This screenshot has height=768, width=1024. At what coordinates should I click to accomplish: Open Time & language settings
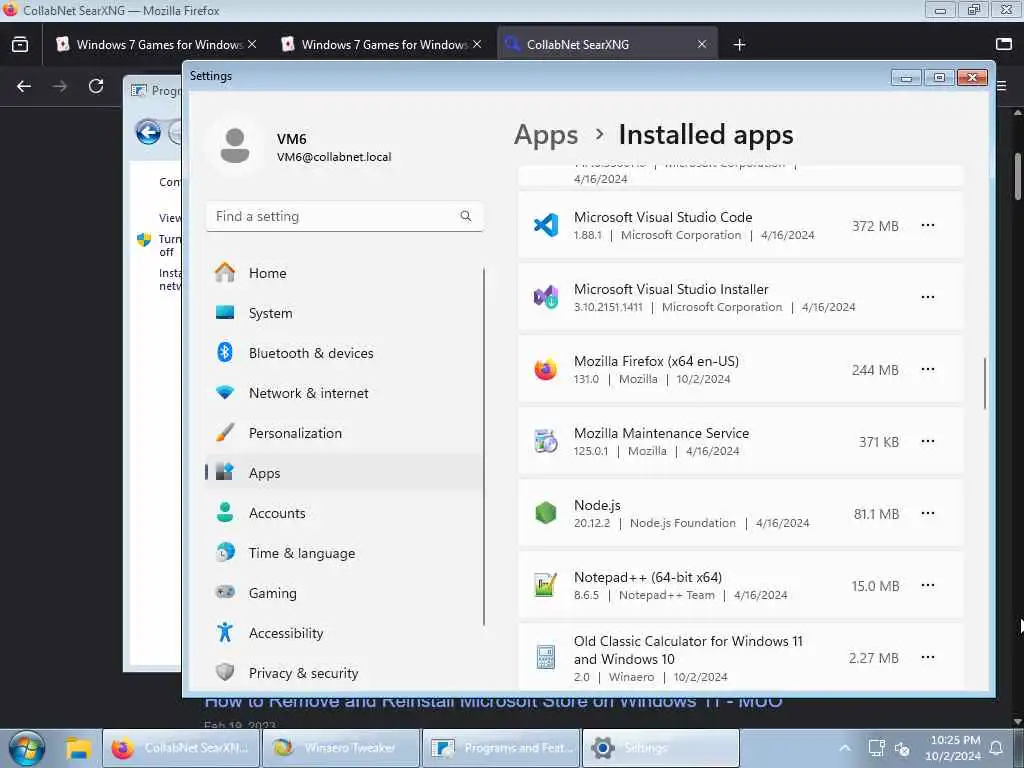344,553
